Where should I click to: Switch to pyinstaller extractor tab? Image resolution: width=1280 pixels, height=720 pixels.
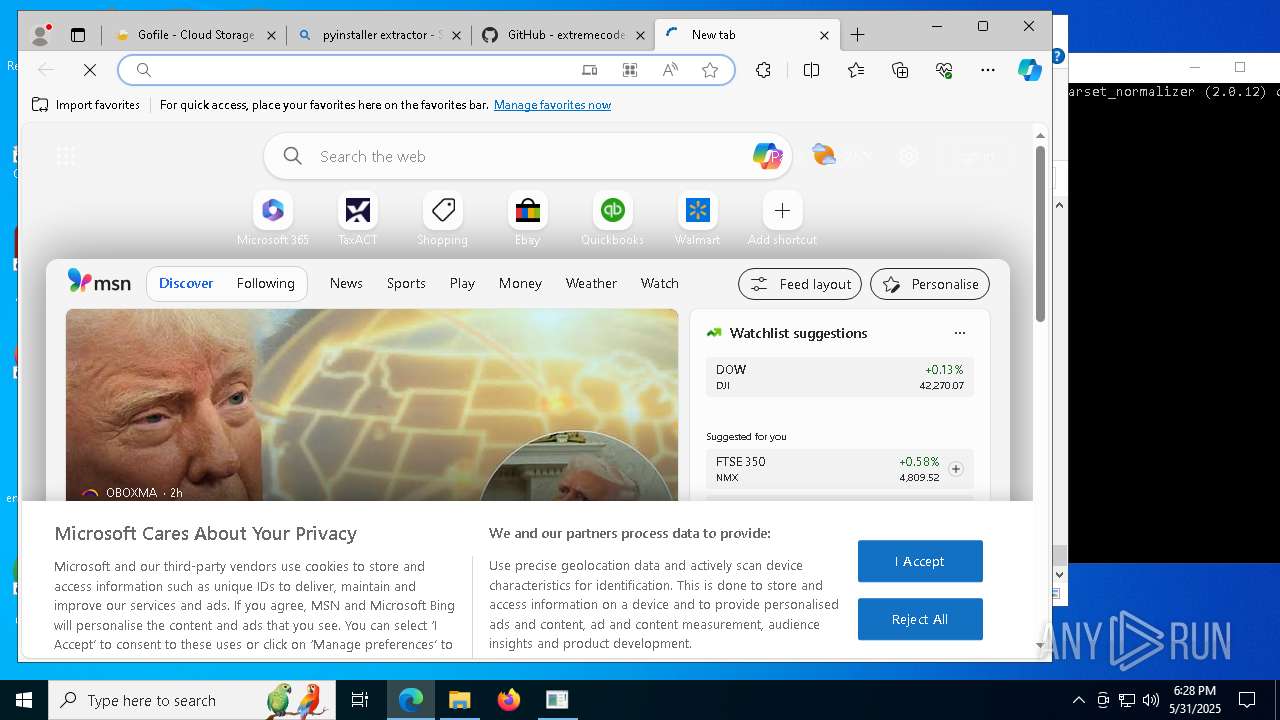(380, 35)
